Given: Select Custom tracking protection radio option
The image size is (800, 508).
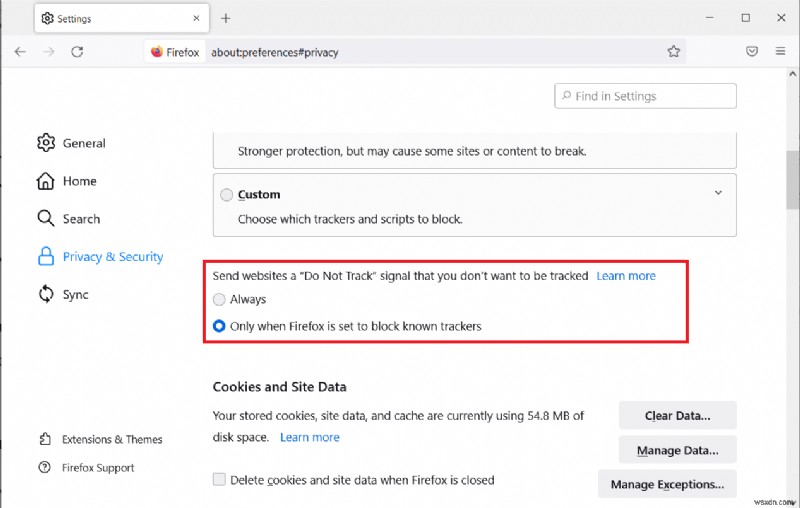Looking at the screenshot, I should click(227, 195).
